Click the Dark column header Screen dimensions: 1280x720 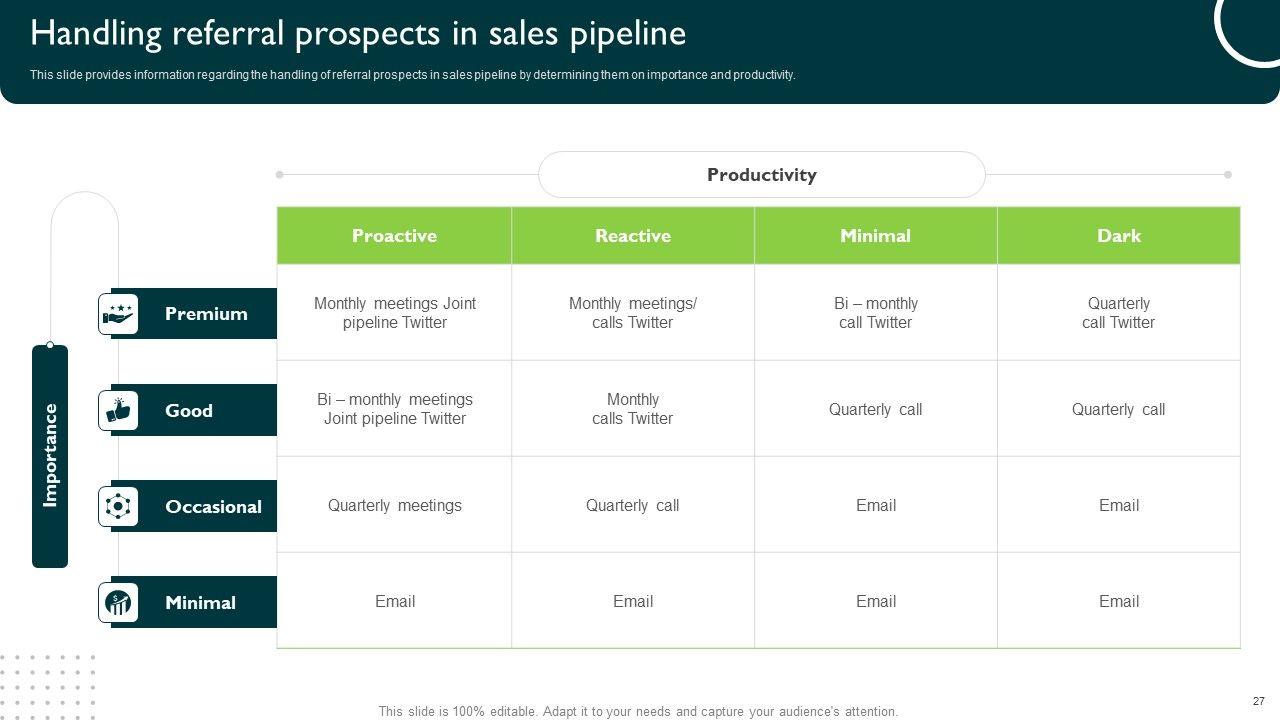click(x=1118, y=236)
